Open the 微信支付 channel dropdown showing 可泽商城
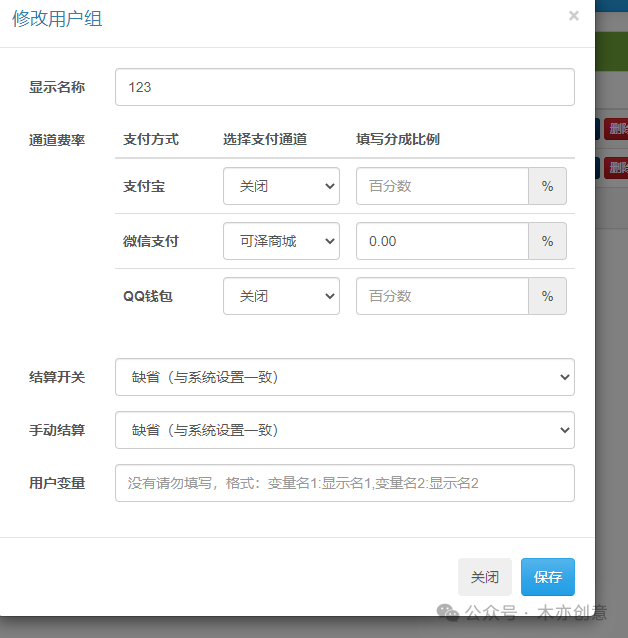Screen dimensions: 628x638 click(281, 241)
